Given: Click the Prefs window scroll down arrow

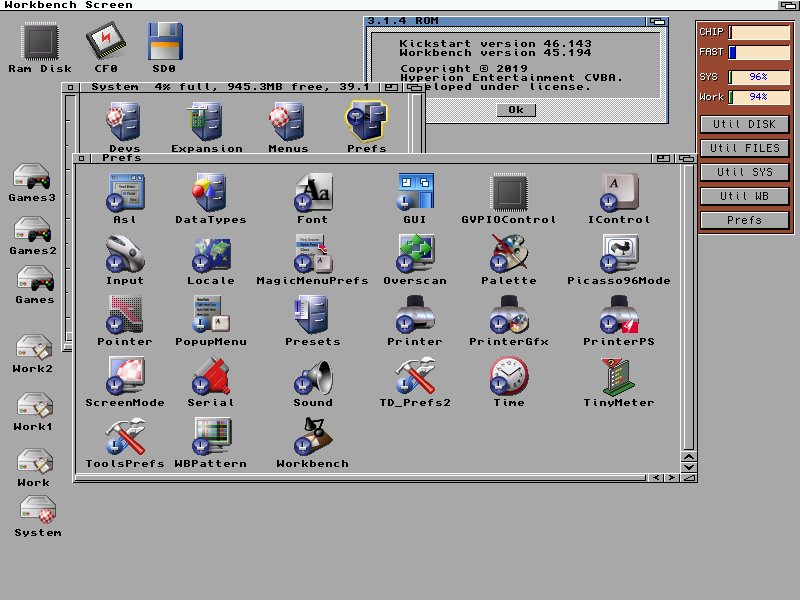Looking at the screenshot, I should [x=688, y=466].
